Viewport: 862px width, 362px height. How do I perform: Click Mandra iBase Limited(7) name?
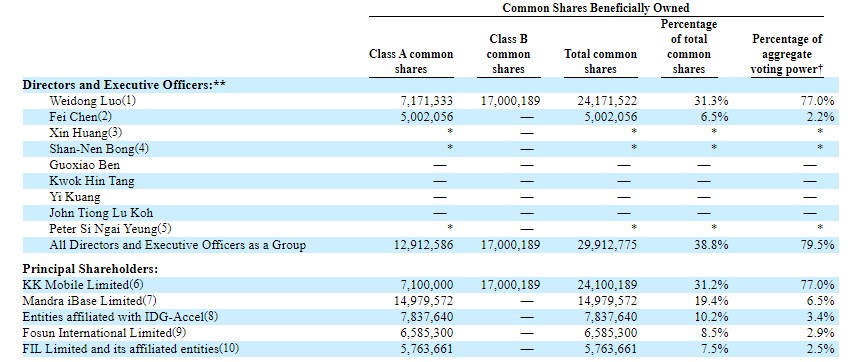(x=90, y=301)
